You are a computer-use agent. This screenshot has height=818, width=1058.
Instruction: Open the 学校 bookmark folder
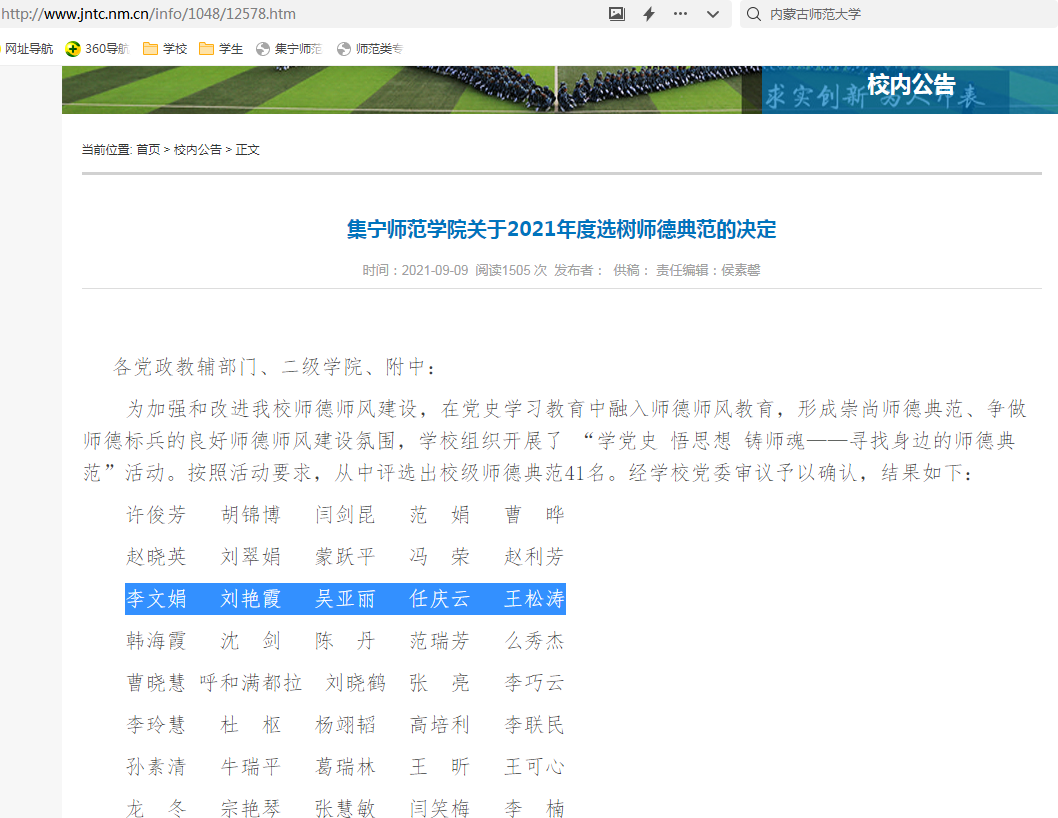point(165,49)
